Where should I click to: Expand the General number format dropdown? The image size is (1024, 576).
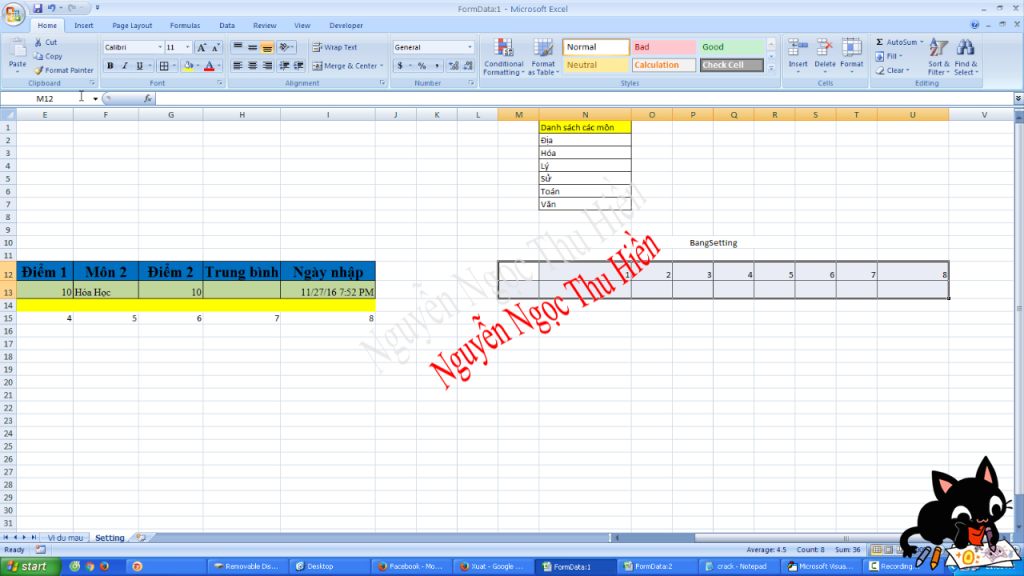[470, 47]
